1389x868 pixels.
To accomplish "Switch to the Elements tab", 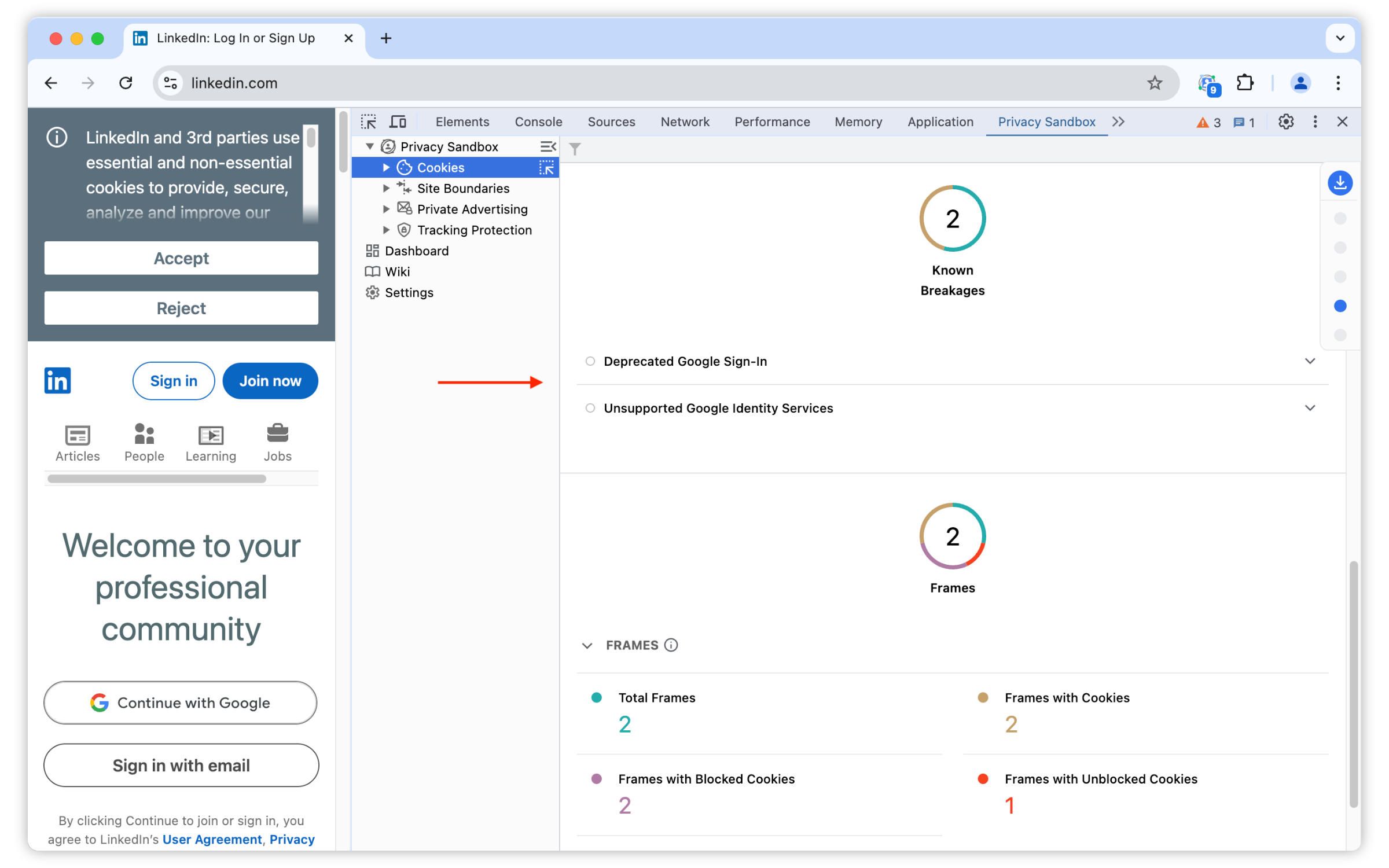I will 462,122.
